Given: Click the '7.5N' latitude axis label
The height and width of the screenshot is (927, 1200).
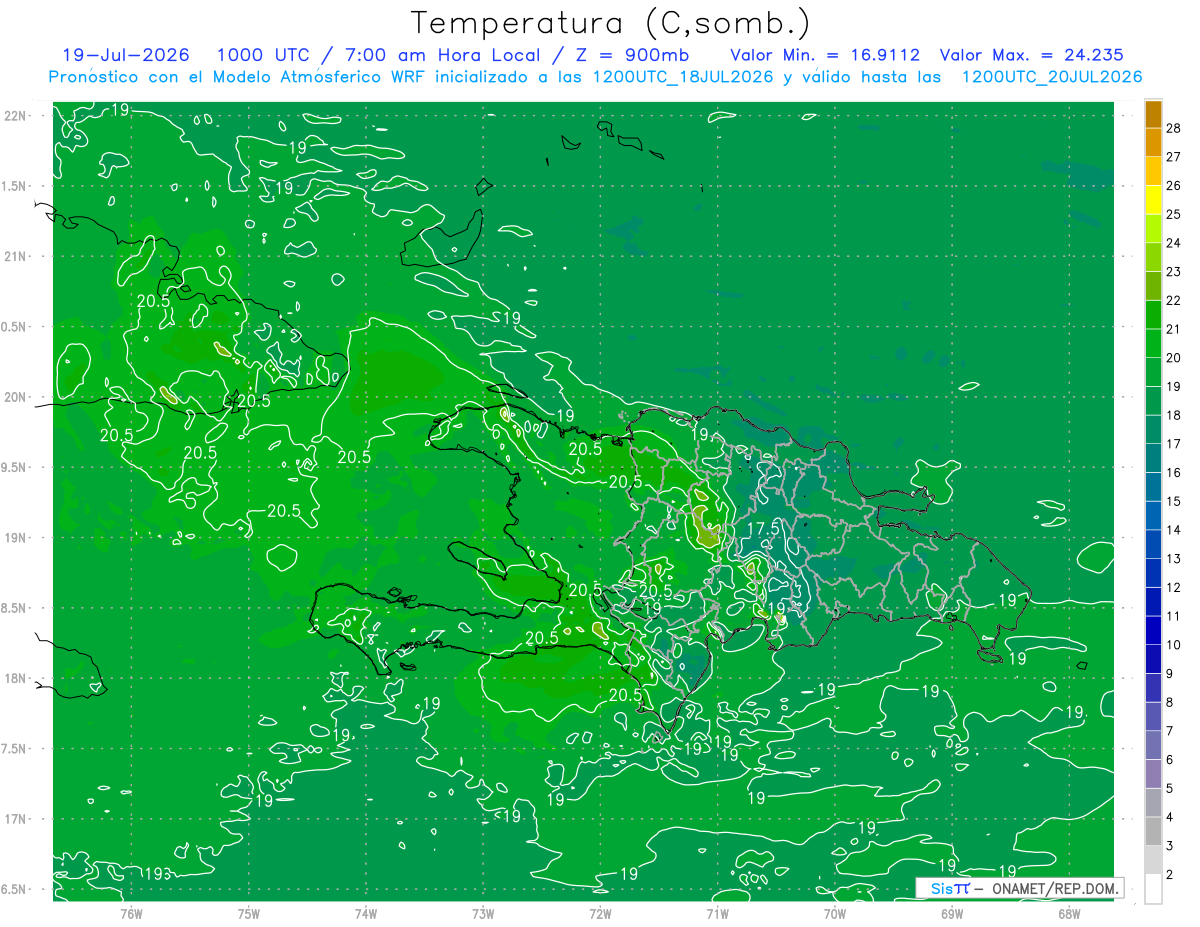Looking at the screenshot, I should pos(14,749).
